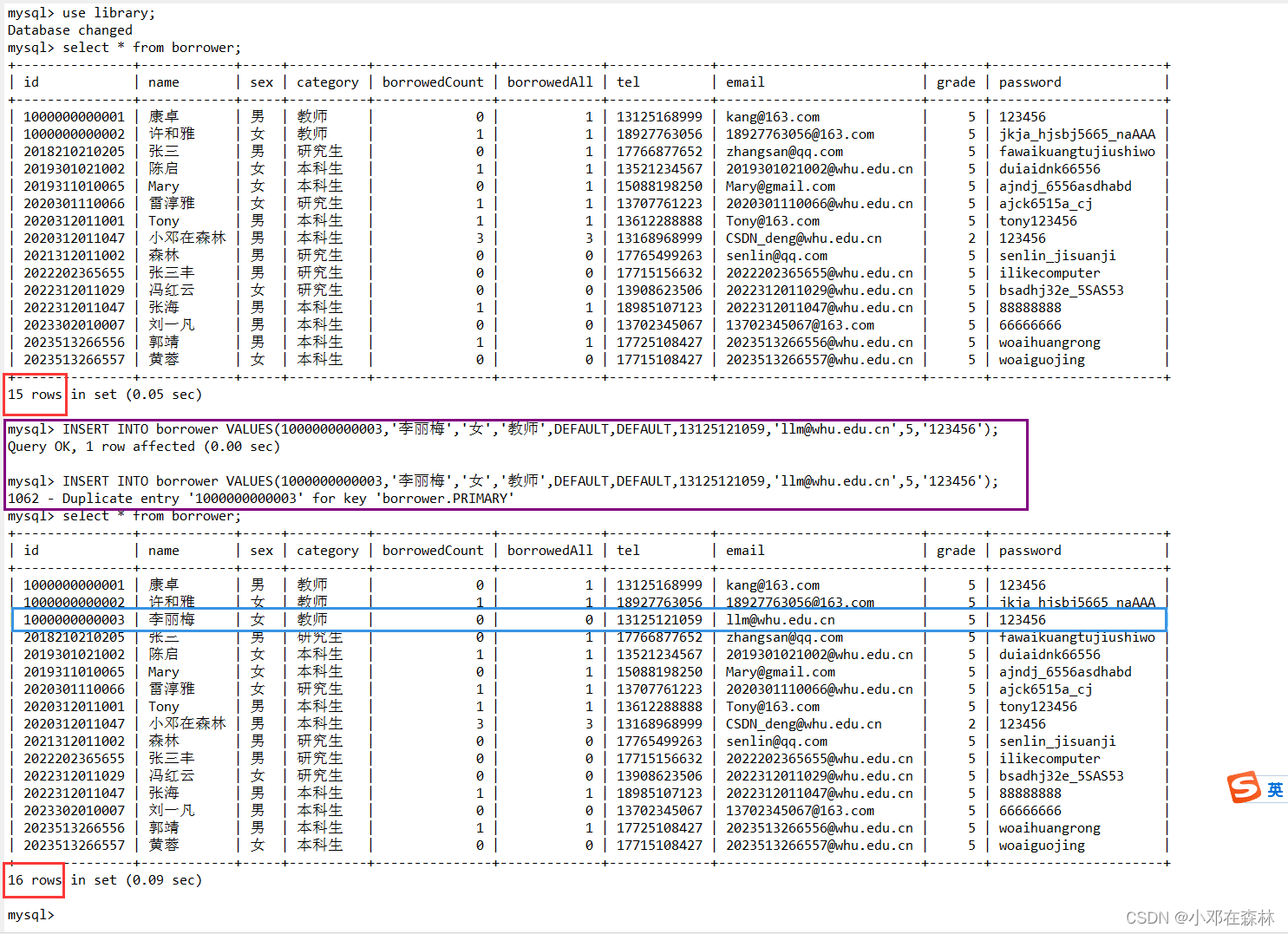Viewport: 1288px width, 934px height.
Task: Click zhangsan@qq.com in the 16-row result
Action: (x=785, y=637)
